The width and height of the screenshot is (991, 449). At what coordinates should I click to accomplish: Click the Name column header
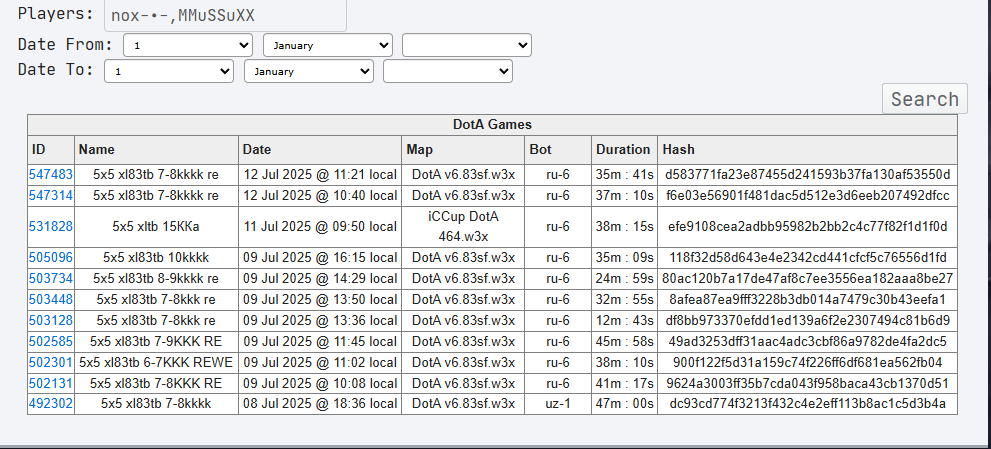coord(156,149)
